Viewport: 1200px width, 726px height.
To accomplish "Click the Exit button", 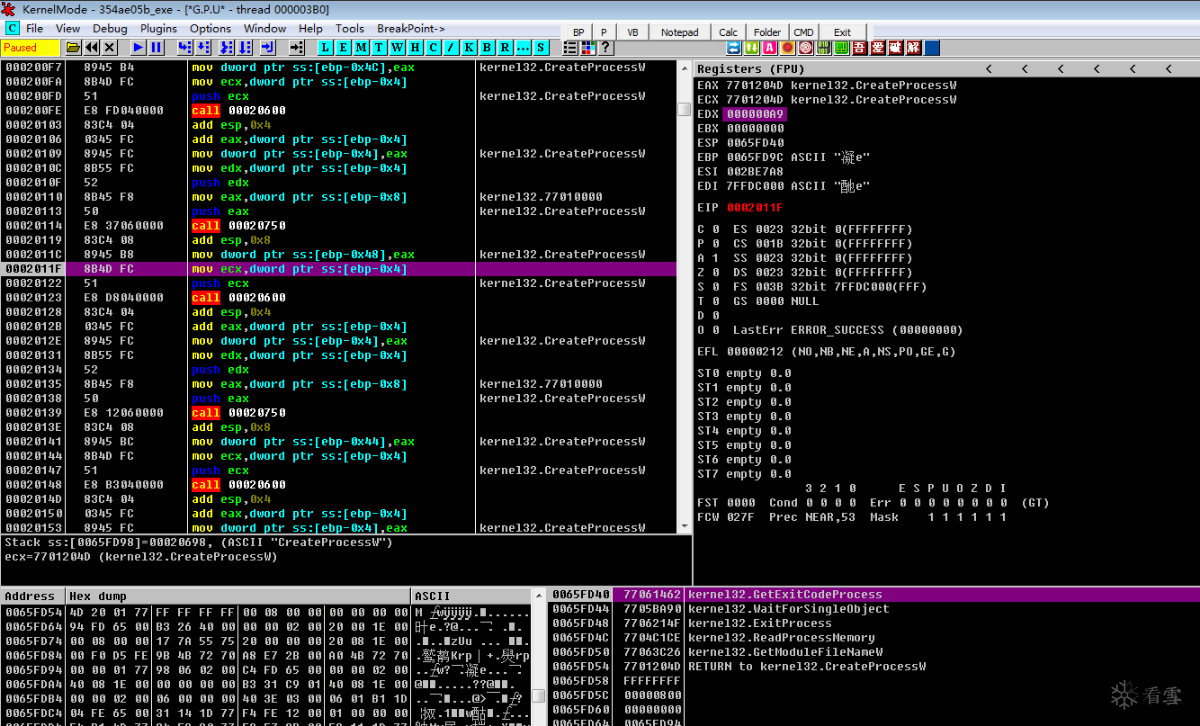I will point(842,32).
